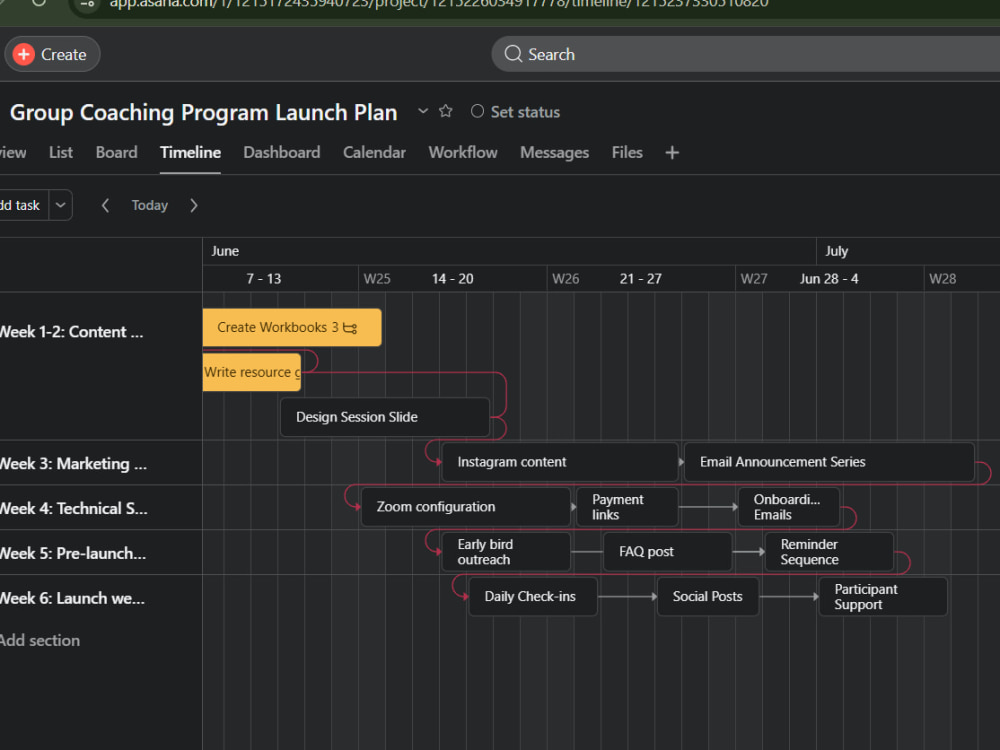The height and width of the screenshot is (750, 1000).
Task: Click the W27 week number
Action: click(754, 279)
